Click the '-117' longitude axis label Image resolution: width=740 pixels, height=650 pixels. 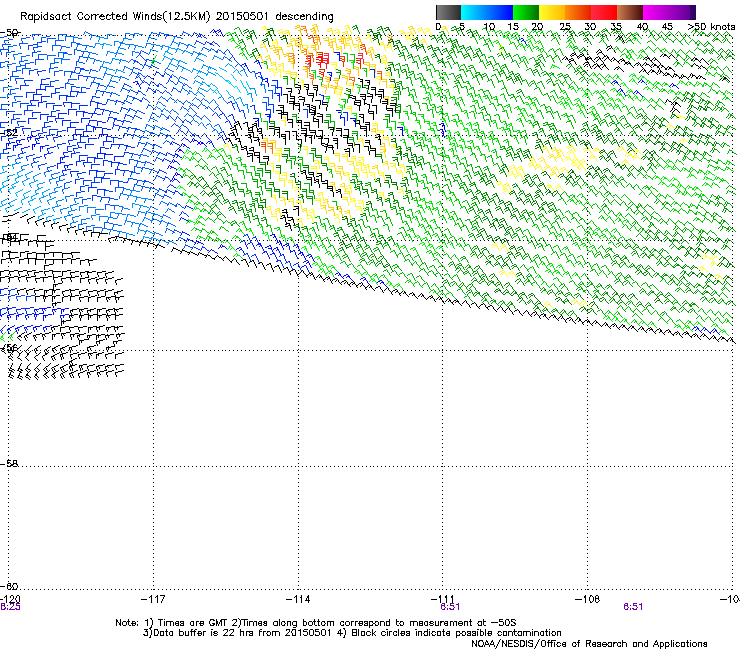coord(153,599)
